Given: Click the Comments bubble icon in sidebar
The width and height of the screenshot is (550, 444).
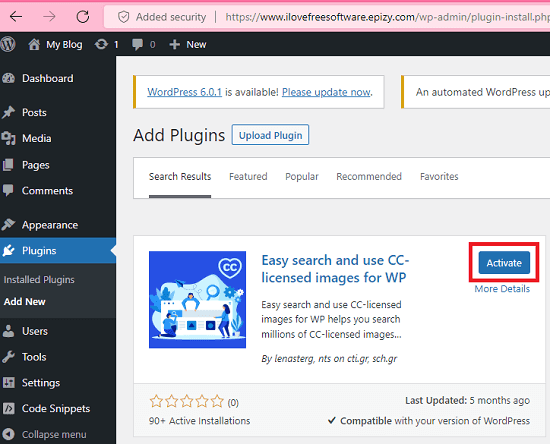Looking at the screenshot, I should click(8, 190).
